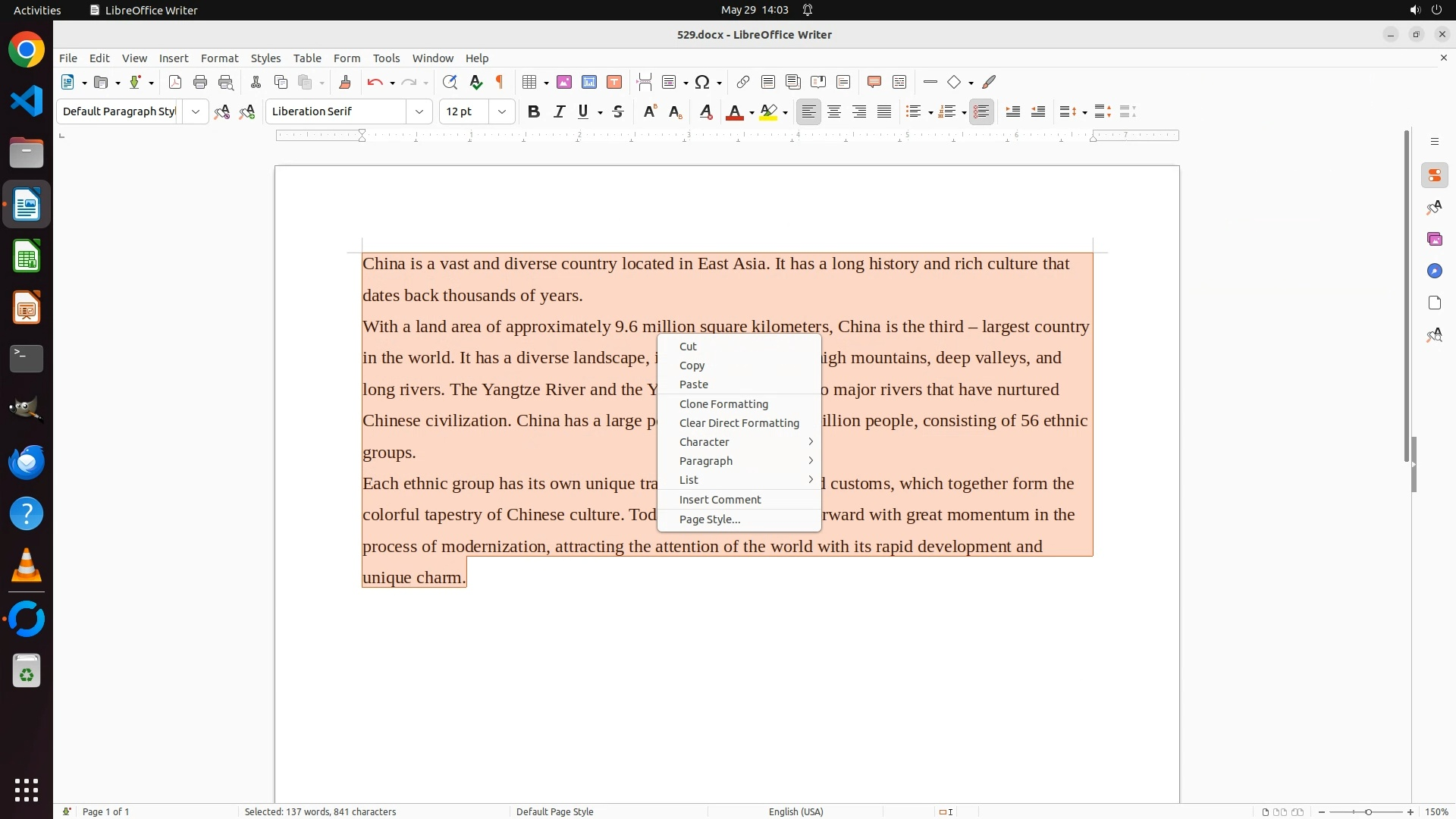
Task: Open the Gallery sidebar panel icon
Action: pyautogui.click(x=1434, y=239)
